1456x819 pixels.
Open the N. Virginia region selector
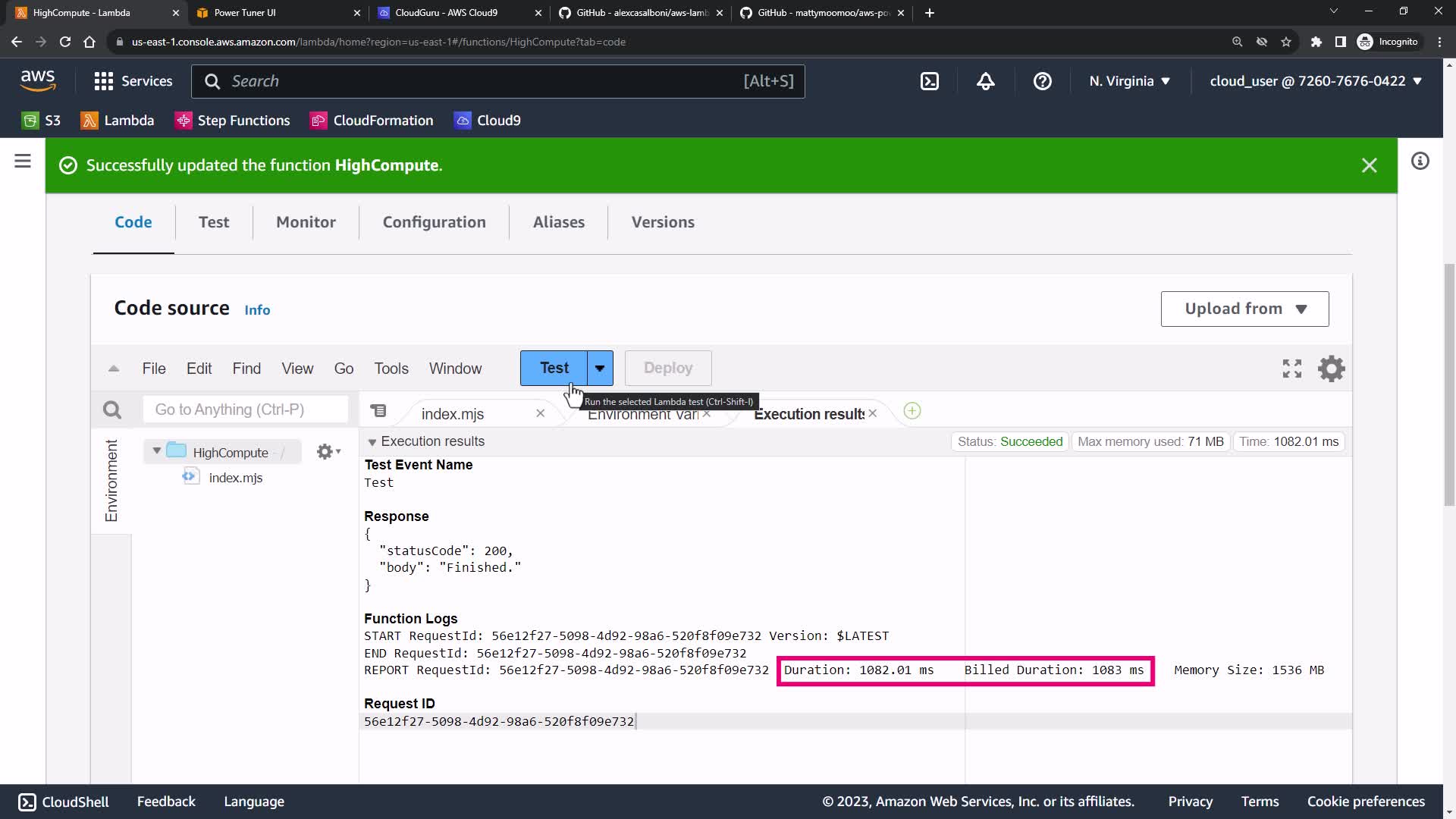coord(1129,81)
